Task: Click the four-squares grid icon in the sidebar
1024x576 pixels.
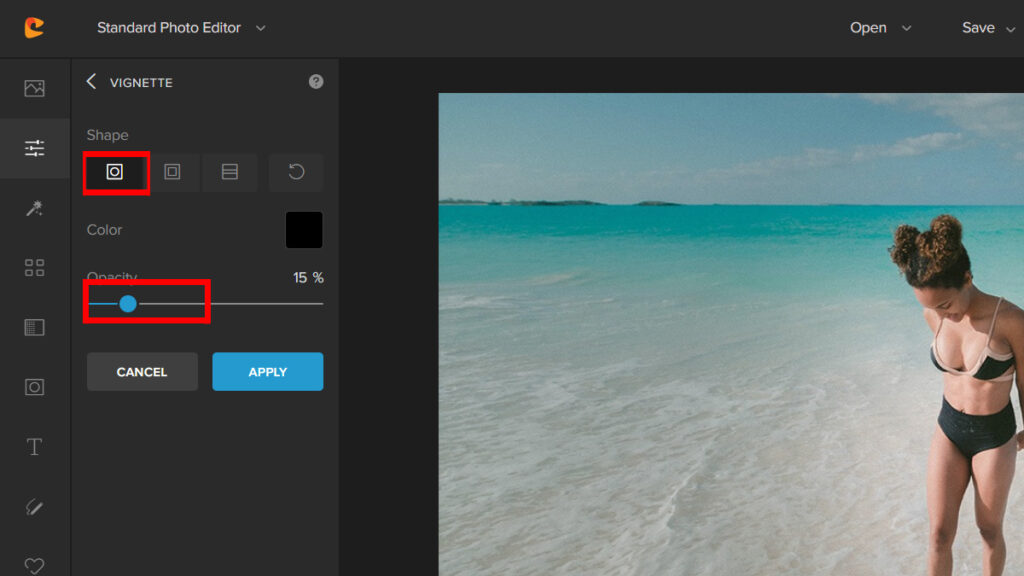Action: pyautogui.click(x=34, y=267)
